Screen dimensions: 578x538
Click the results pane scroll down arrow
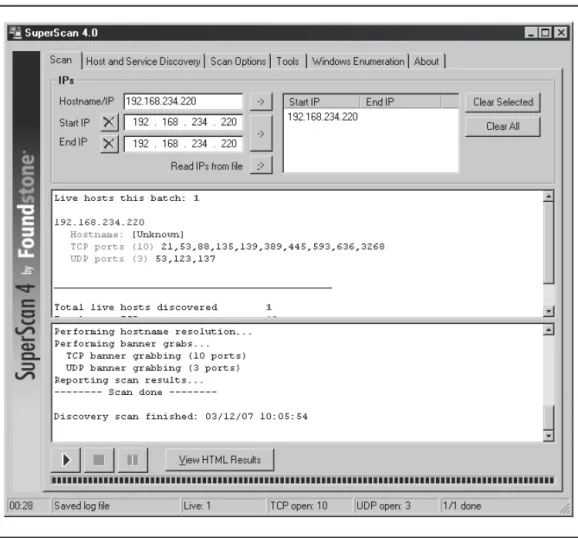click(549, 311)
